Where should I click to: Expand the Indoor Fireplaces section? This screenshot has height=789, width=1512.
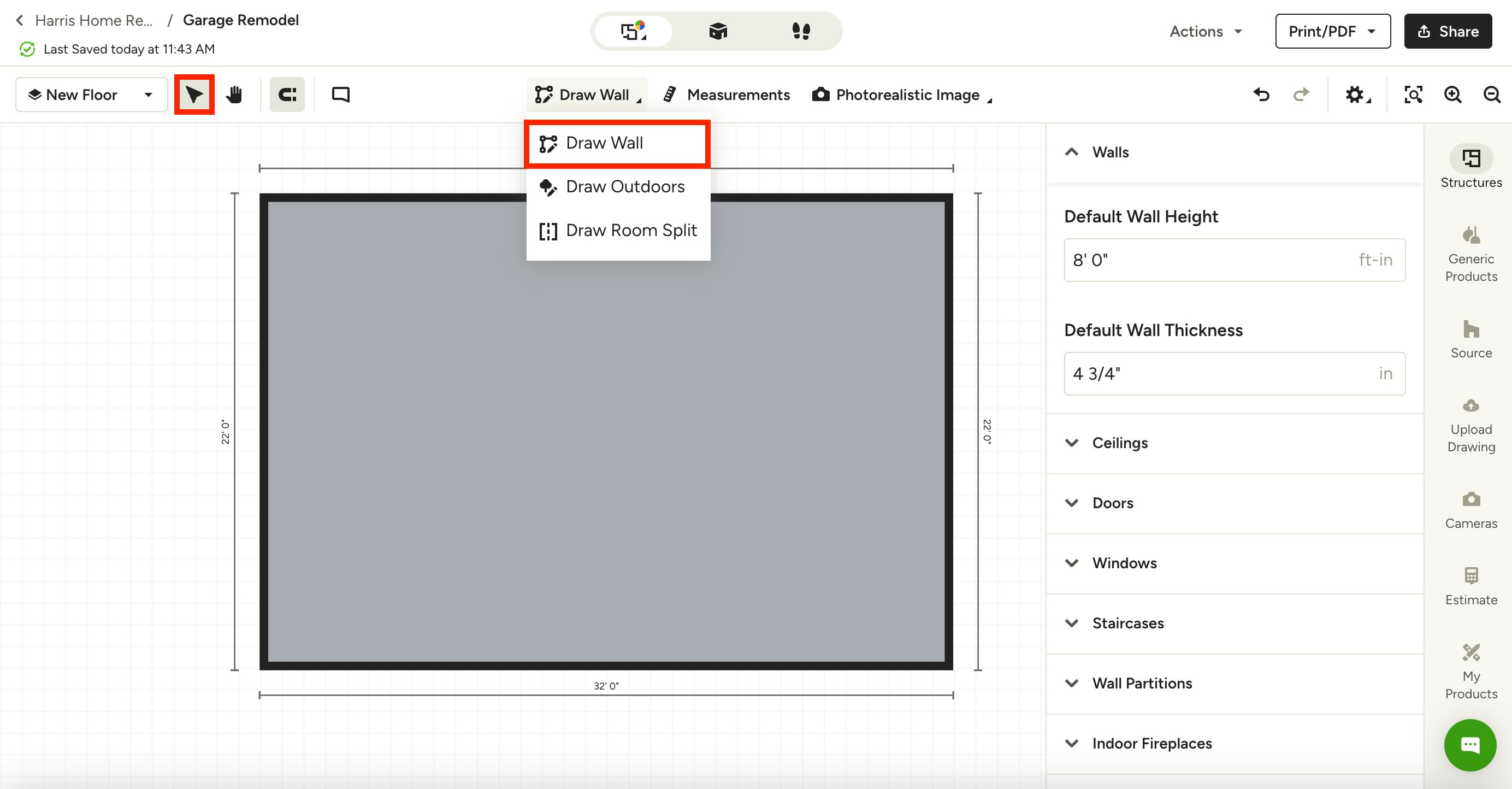pos(1235,744)
